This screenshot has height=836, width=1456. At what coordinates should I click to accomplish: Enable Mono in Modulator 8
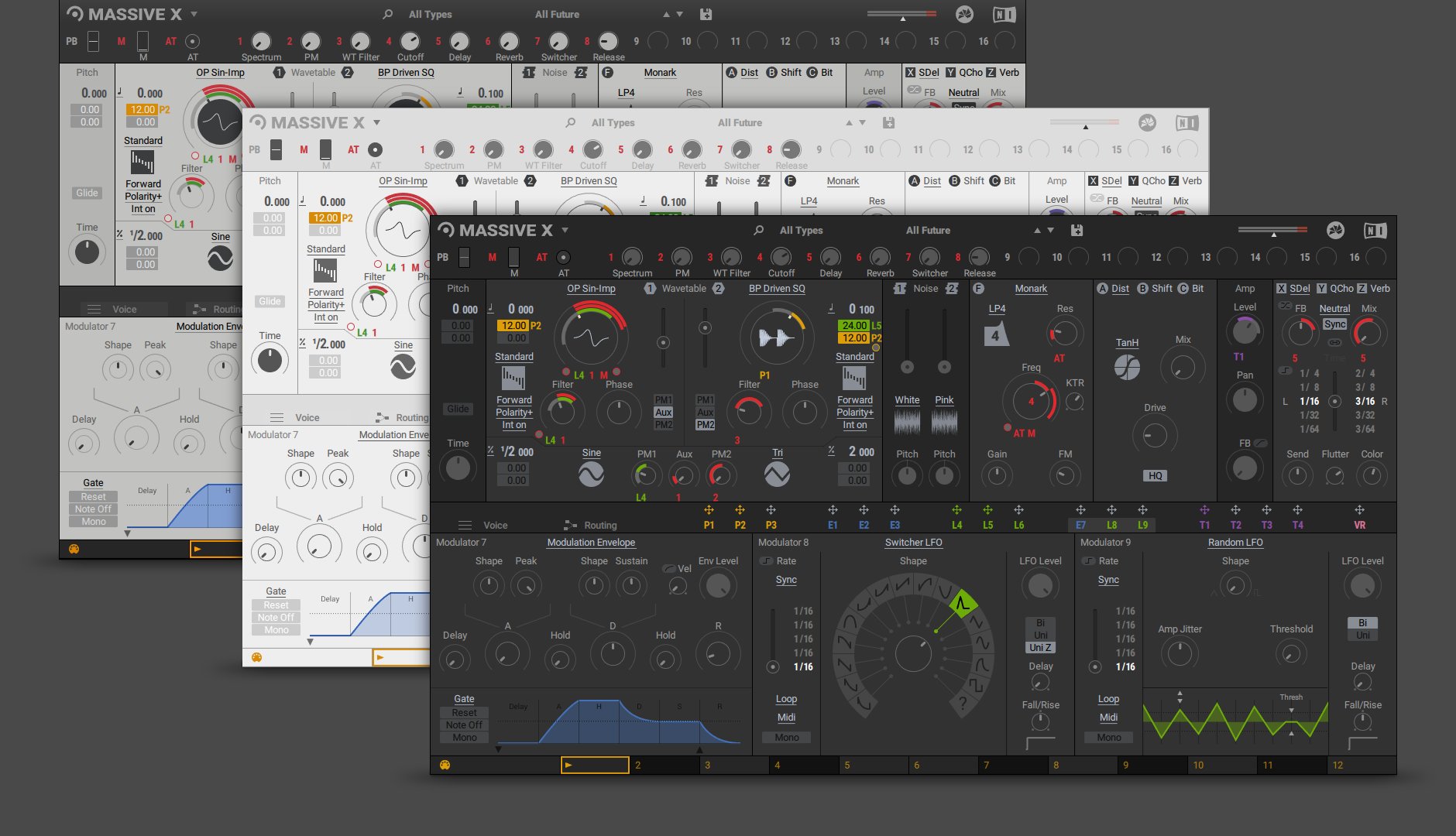point(786,738)
